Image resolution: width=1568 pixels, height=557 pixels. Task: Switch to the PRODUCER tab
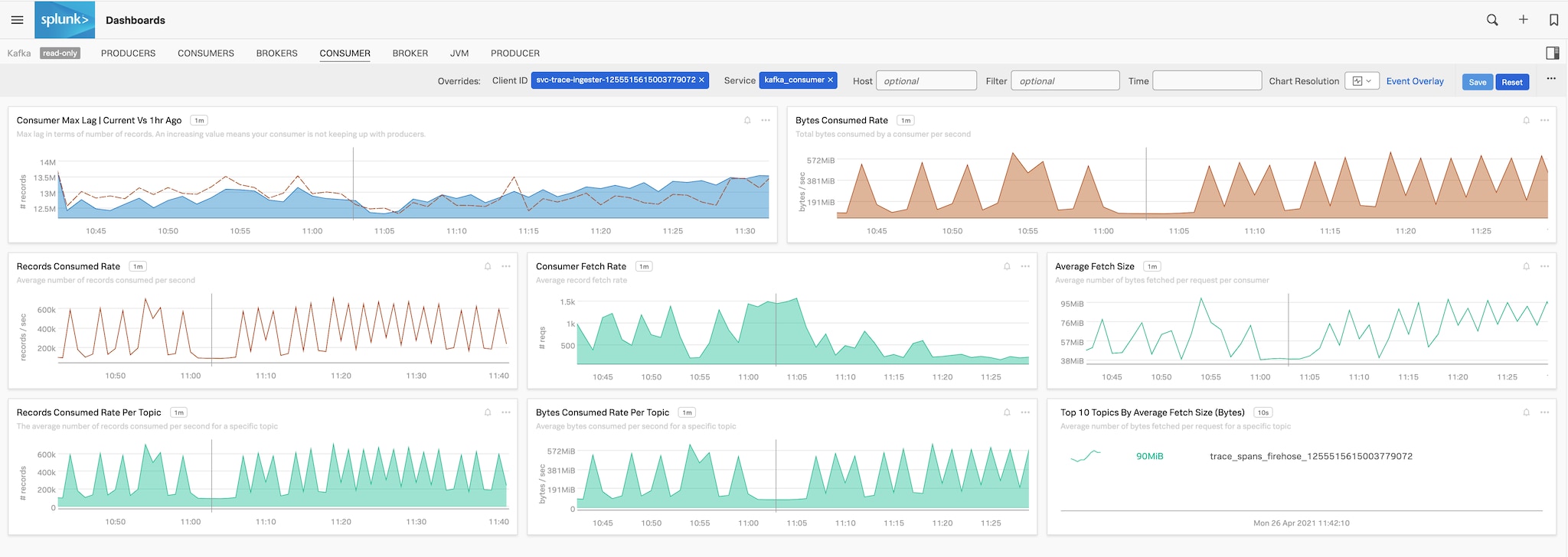515,53
